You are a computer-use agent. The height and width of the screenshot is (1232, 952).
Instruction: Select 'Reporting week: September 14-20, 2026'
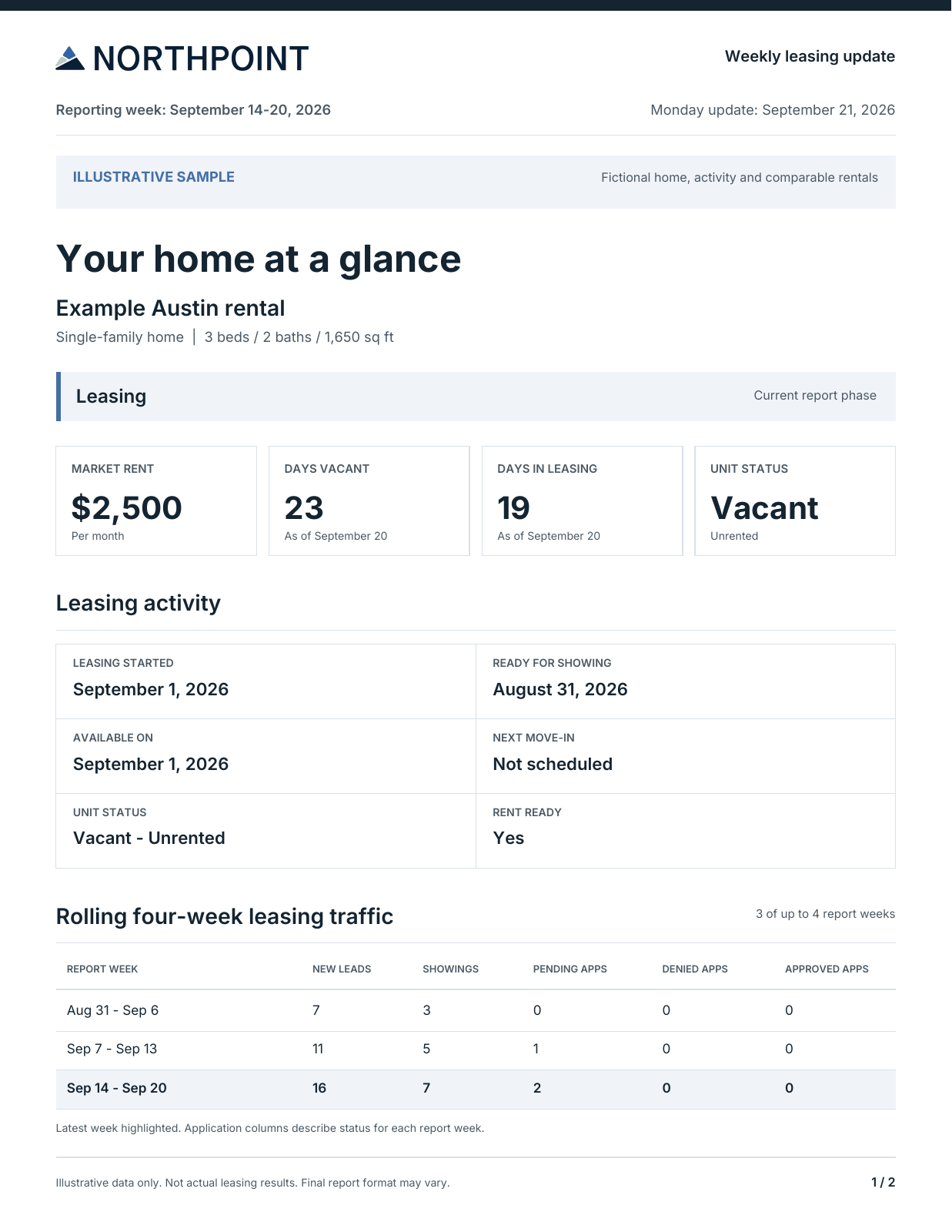[x=193, y=109]
